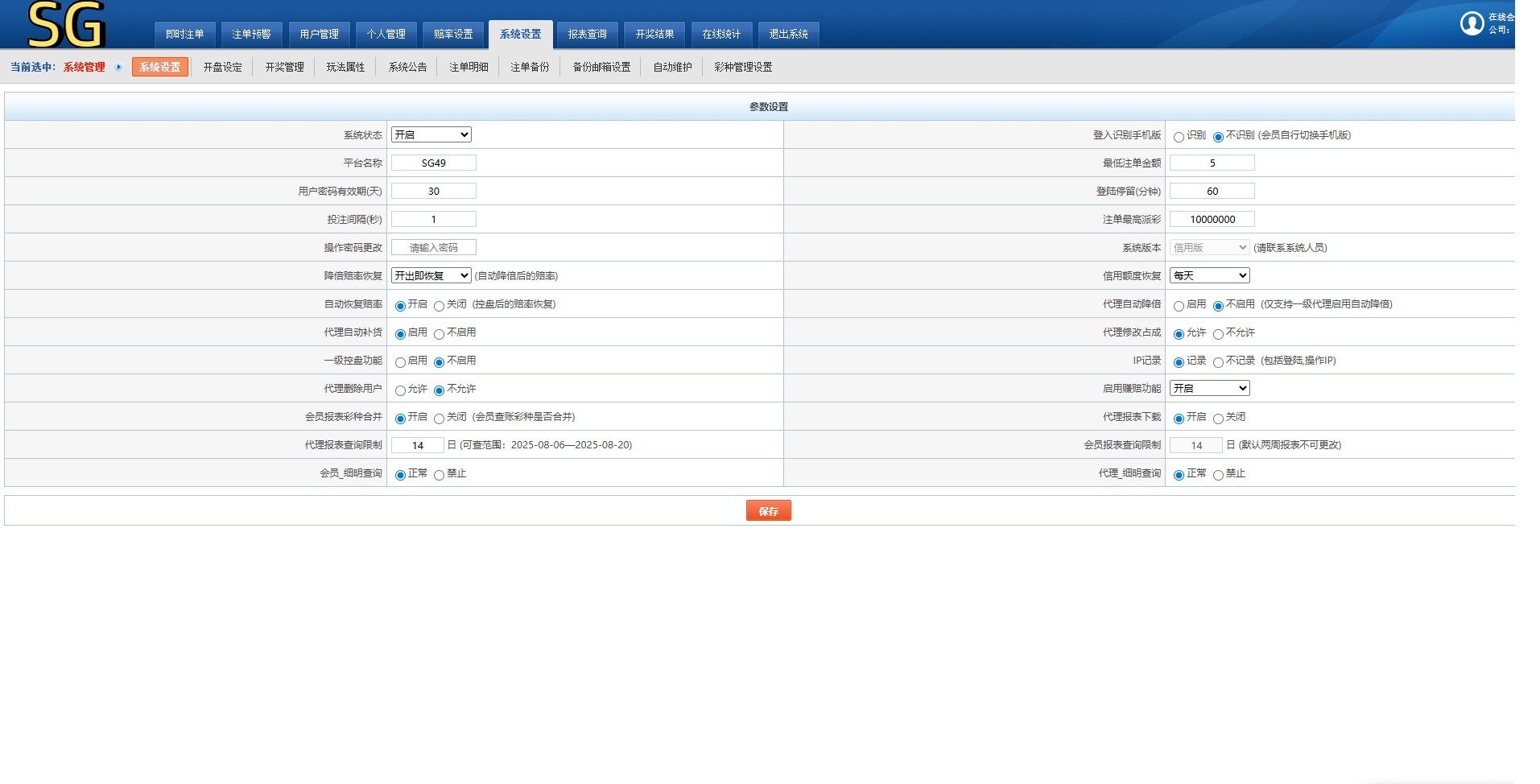Open the 系统状态 dropdown
Image resolution: width=1540 pixels, height=784 pixels.
(431, 134)
